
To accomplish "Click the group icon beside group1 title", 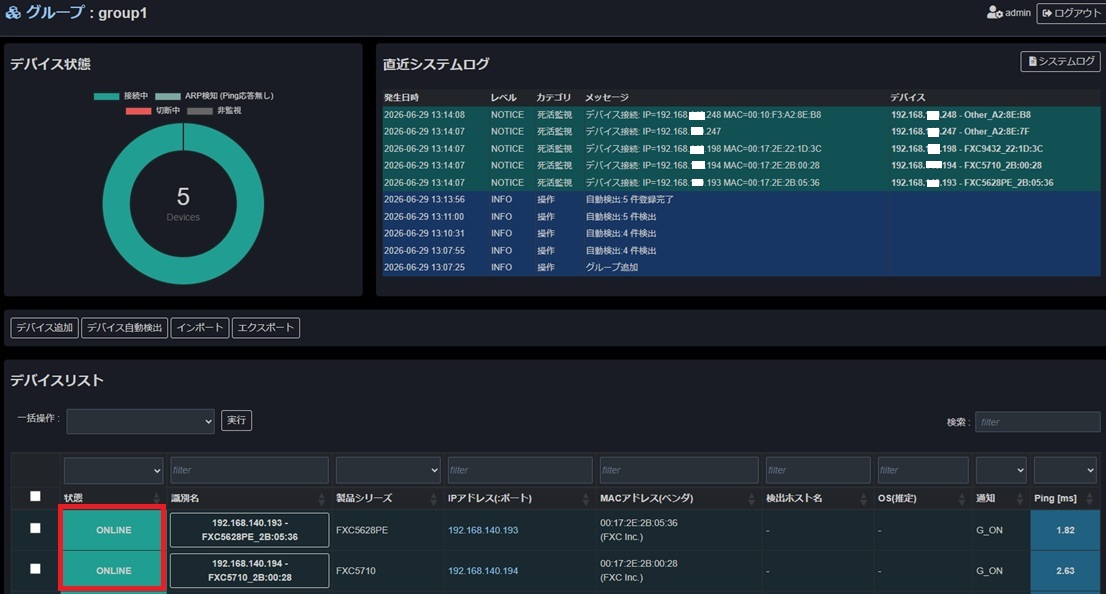I will [x=13, y=13].
